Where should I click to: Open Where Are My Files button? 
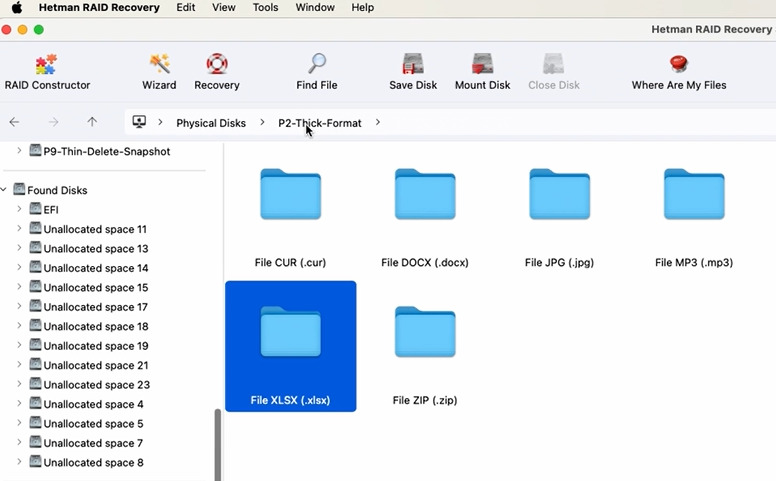pyautogui.click(x=679, y=72)
